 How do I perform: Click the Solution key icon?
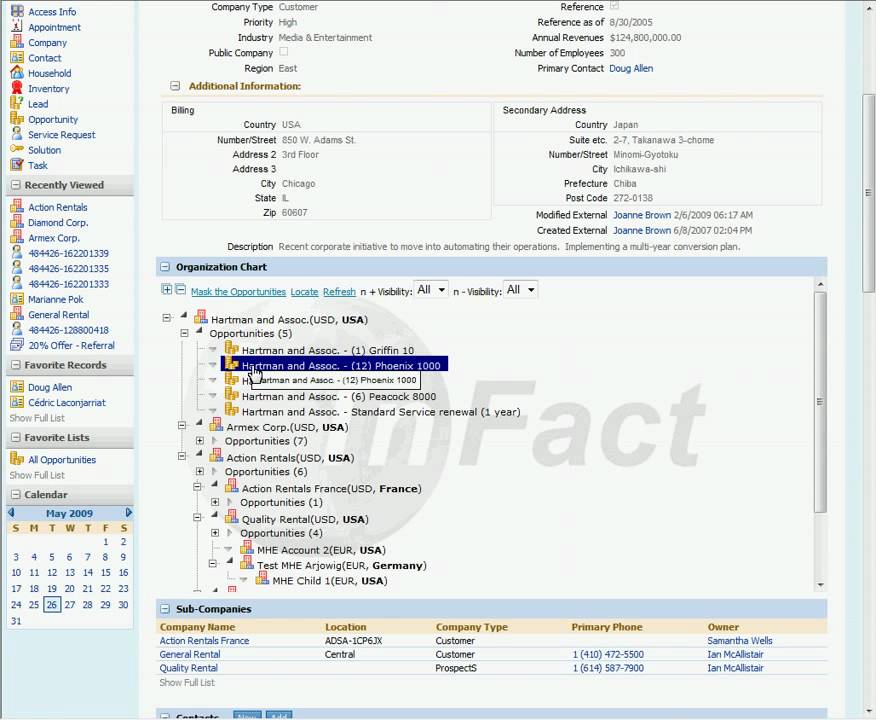click(17, 149)
